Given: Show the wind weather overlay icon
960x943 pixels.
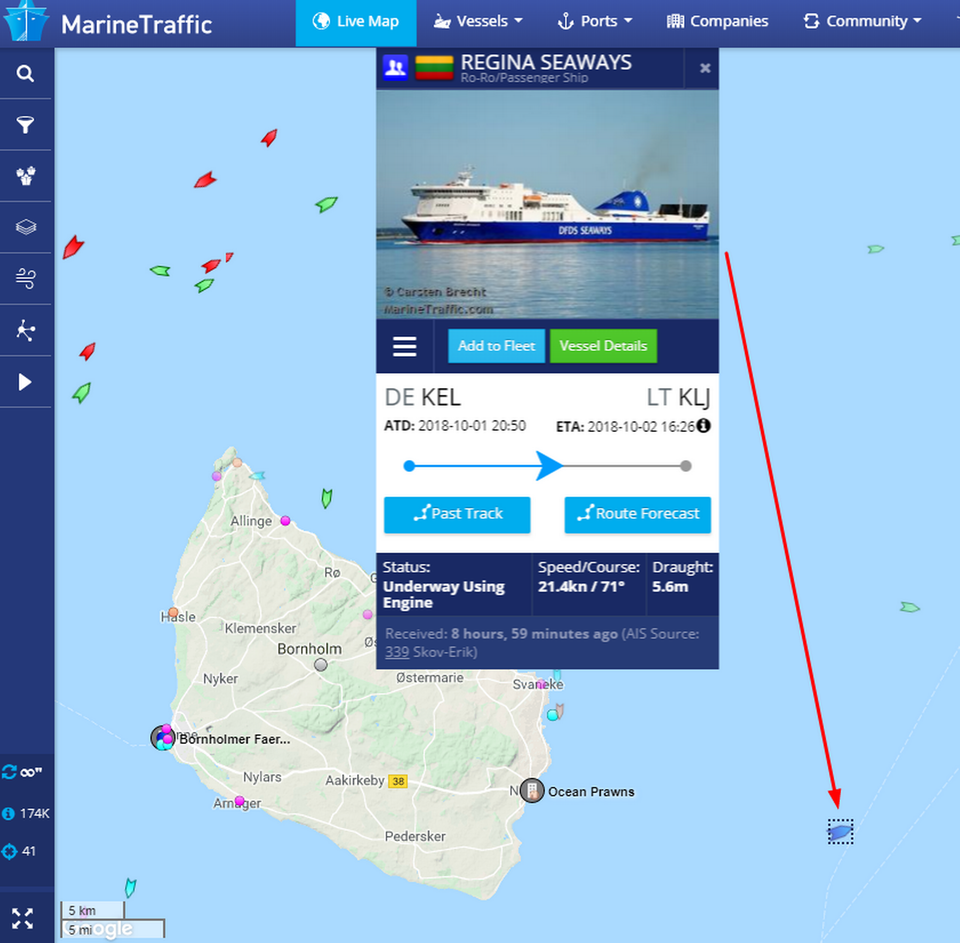Looking at the screenshot, I should (25, 279).
